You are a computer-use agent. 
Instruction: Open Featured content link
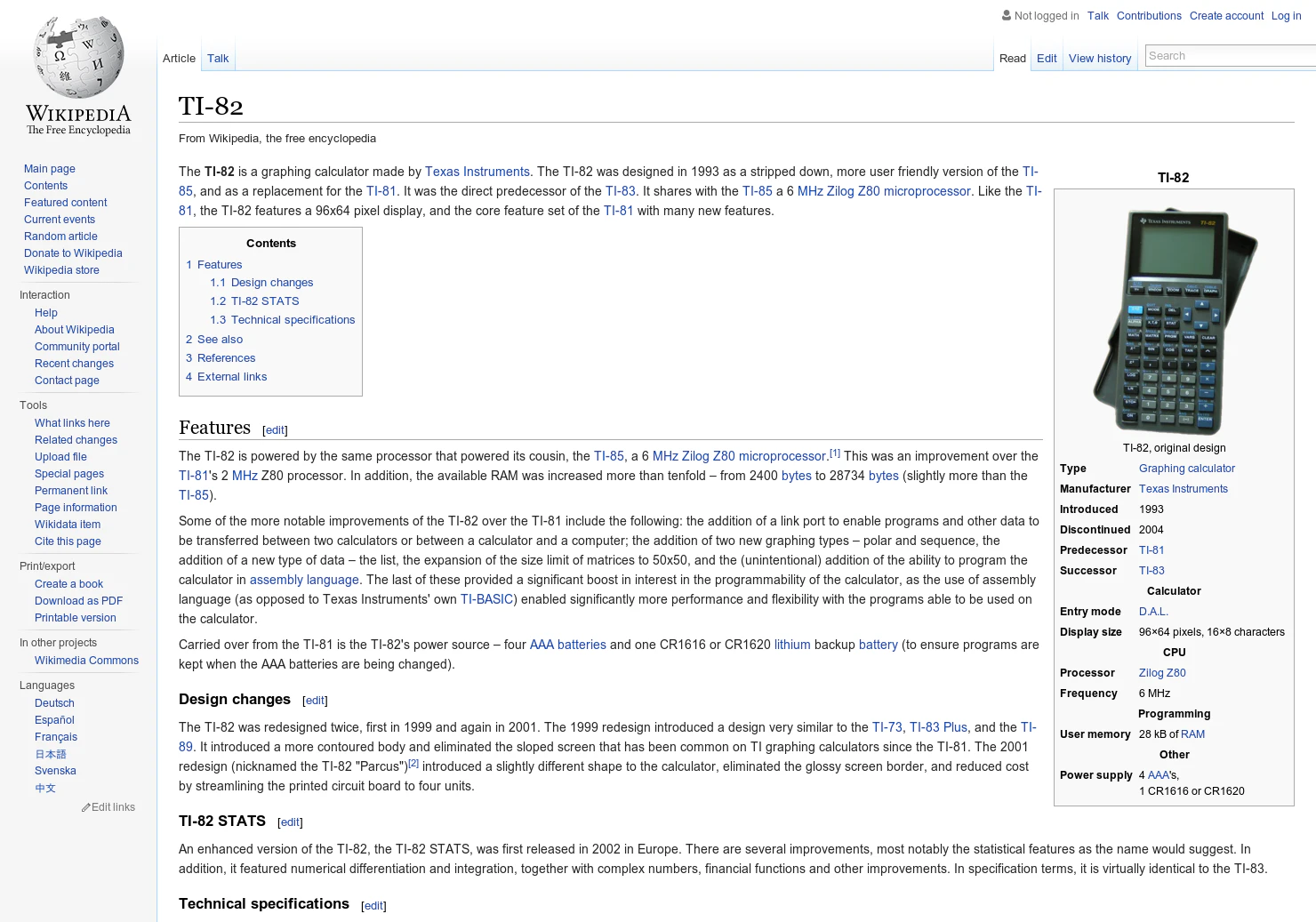pos(66,203)
